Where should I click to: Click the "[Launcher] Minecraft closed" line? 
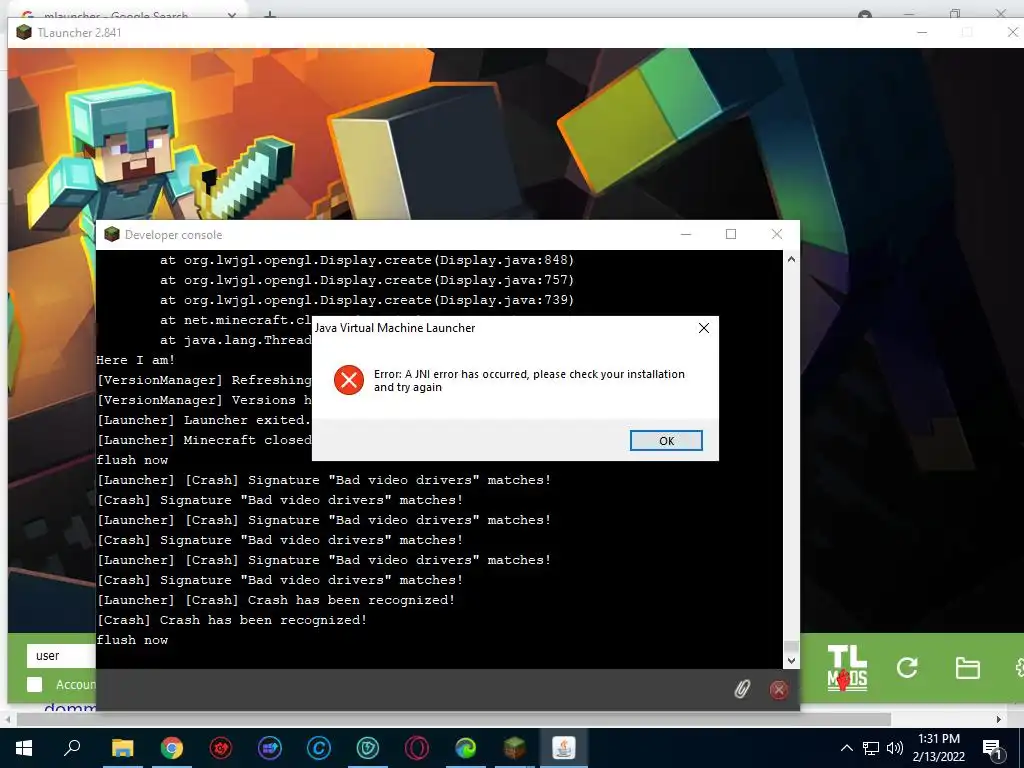204,440
